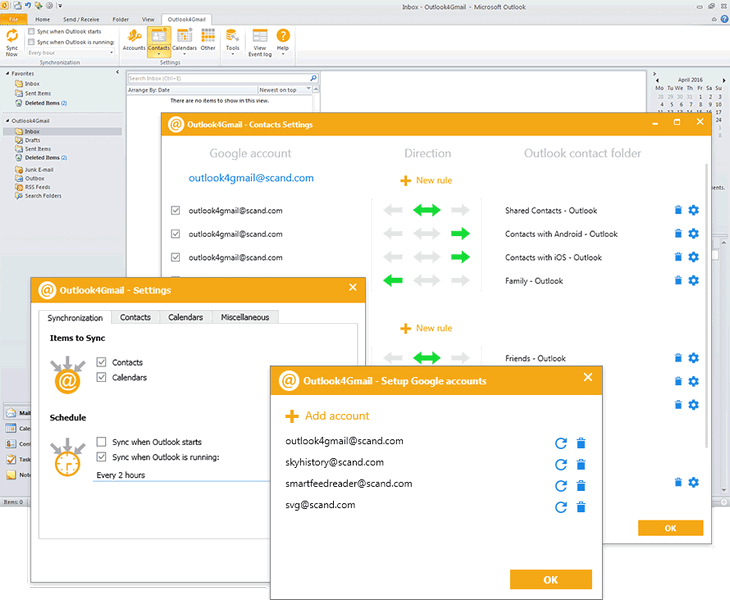
Task: Collapse the Outlook4Gmail folder tree
Action: [7, 121]
